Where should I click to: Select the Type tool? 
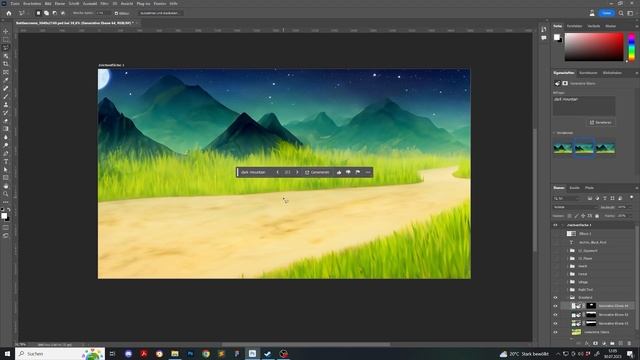(x=6, y=162)
